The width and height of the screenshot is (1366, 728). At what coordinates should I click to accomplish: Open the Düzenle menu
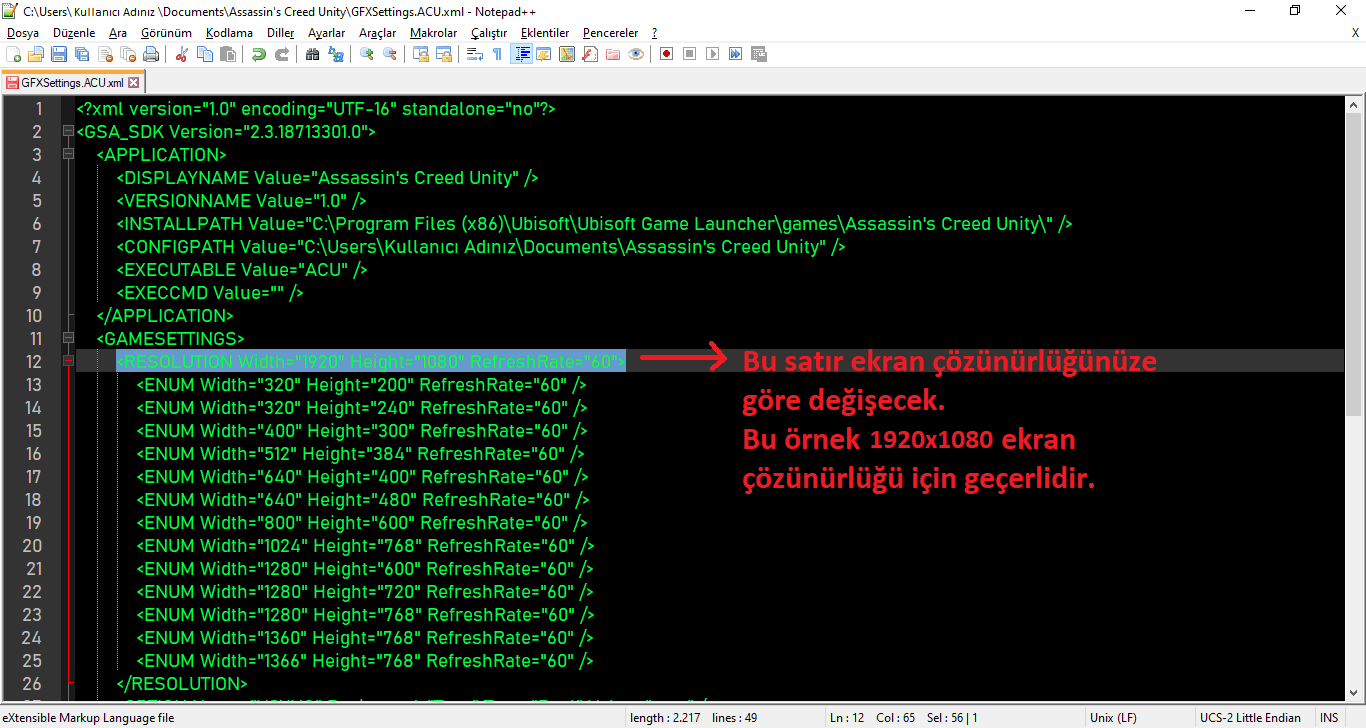(x=74, y=33)
